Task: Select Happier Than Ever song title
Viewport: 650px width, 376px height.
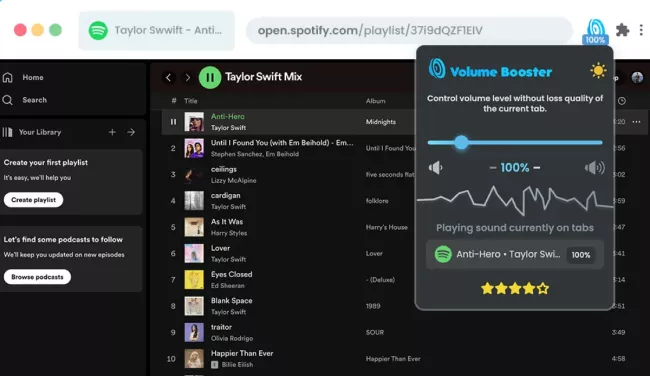Action: click(242, 353)
